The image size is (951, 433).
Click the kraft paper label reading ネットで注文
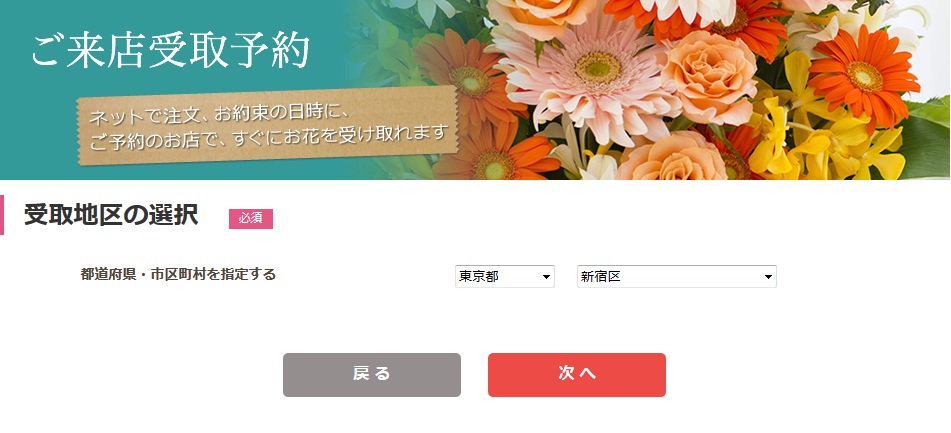(x=267, y=126)
